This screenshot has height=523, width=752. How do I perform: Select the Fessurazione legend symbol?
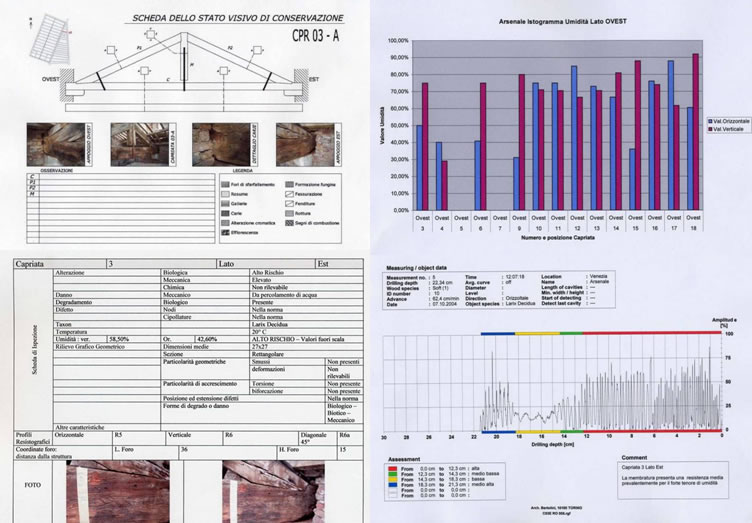coord(289,194)
